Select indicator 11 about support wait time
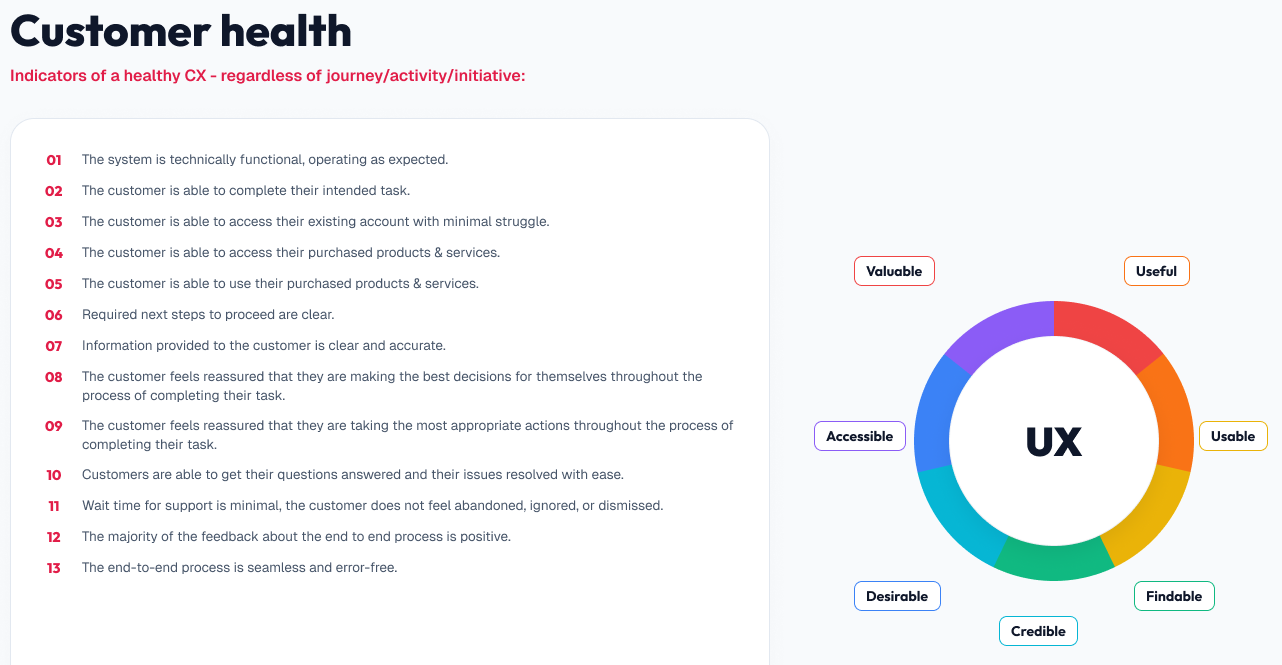Screen dimensions: 1282x665 pos(355,505)
